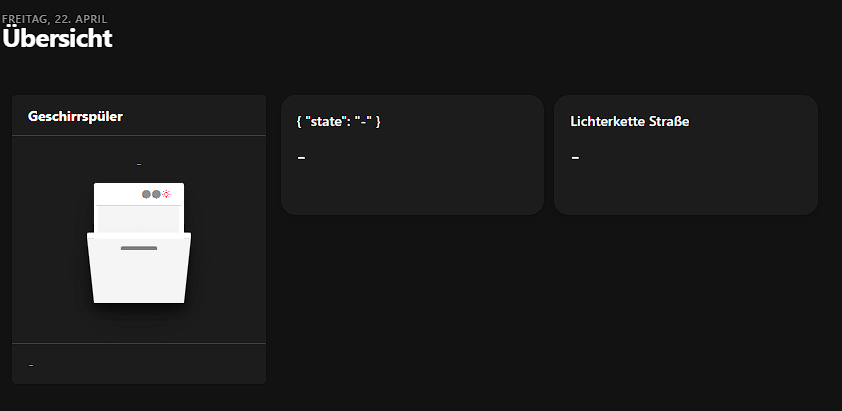Click the left gray knob on dishwasher panel
Screen dimensions: 842x411
pyautogui.click(x=146, y=194)
